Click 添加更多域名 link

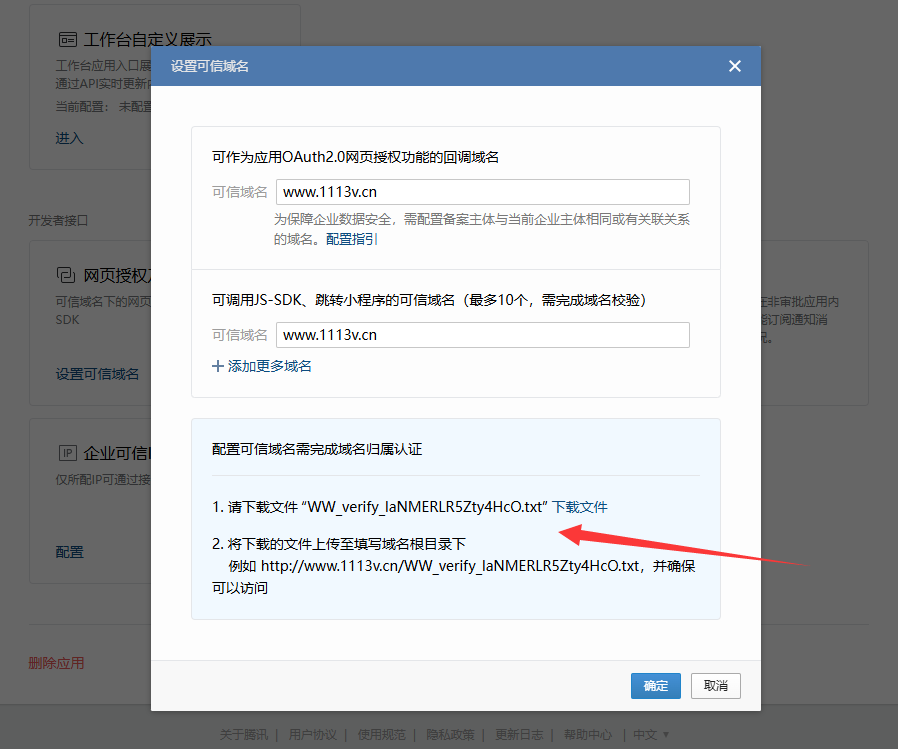[269, 366]
